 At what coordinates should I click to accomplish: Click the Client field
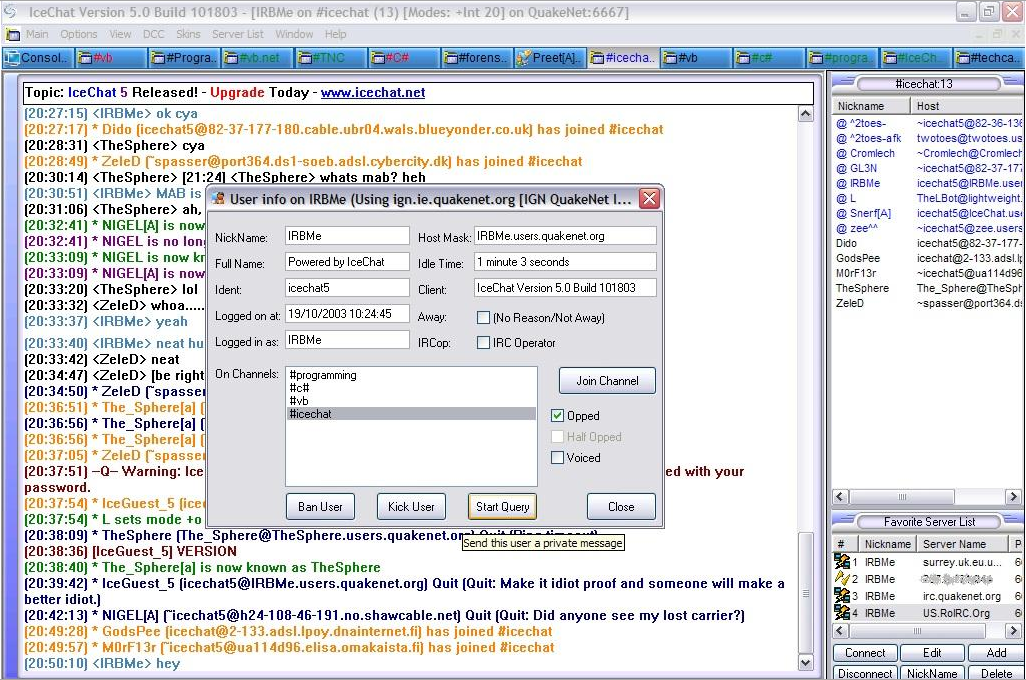[565, 287]
